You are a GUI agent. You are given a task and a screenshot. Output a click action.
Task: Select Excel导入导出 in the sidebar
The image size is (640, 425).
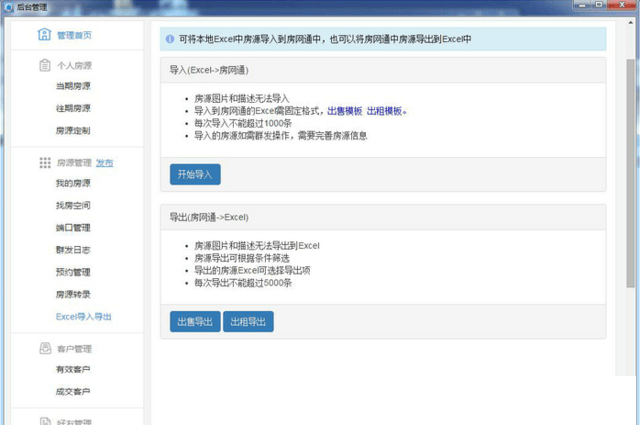click(x=84, y=317)
